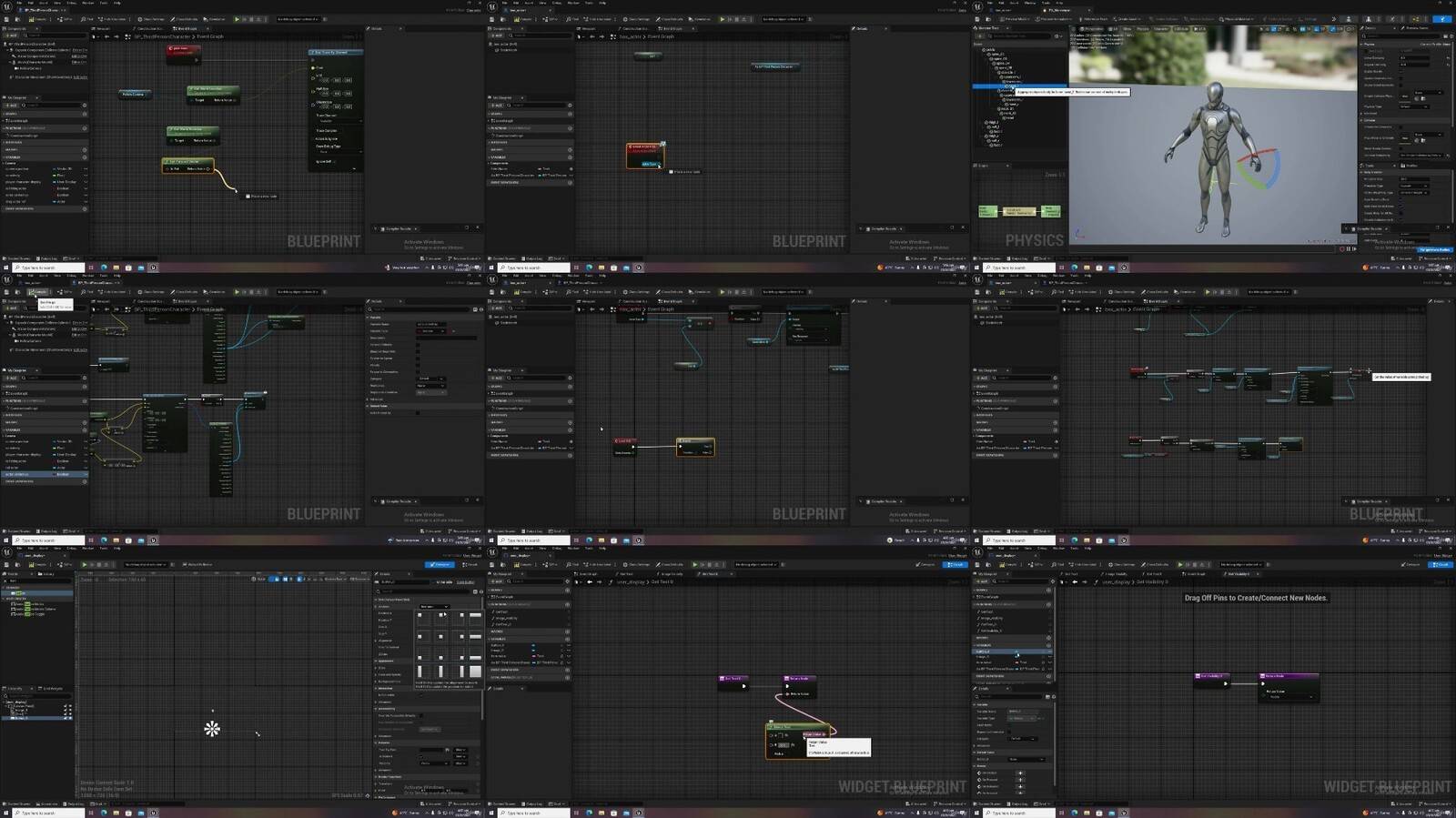Click blue Graph mode button in bottom-middle widget editor
Viewport: 1456px width, 818px height.
click(955, 564)
